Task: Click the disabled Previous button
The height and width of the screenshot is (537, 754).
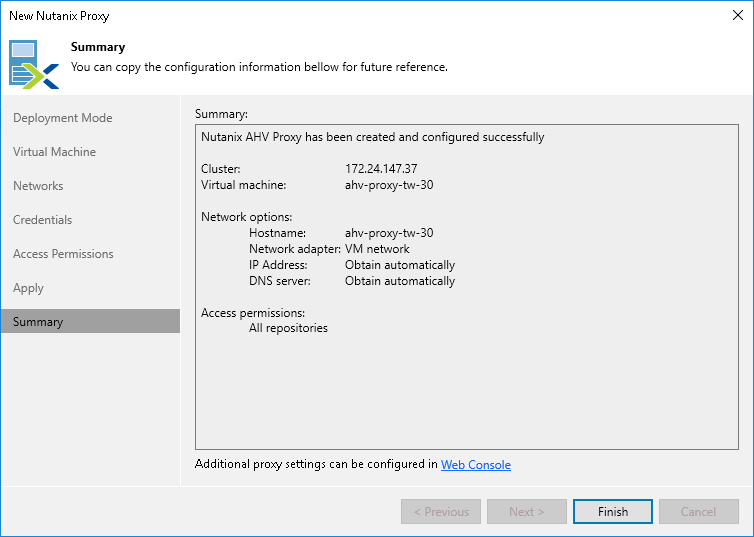Action: [441, 512]
